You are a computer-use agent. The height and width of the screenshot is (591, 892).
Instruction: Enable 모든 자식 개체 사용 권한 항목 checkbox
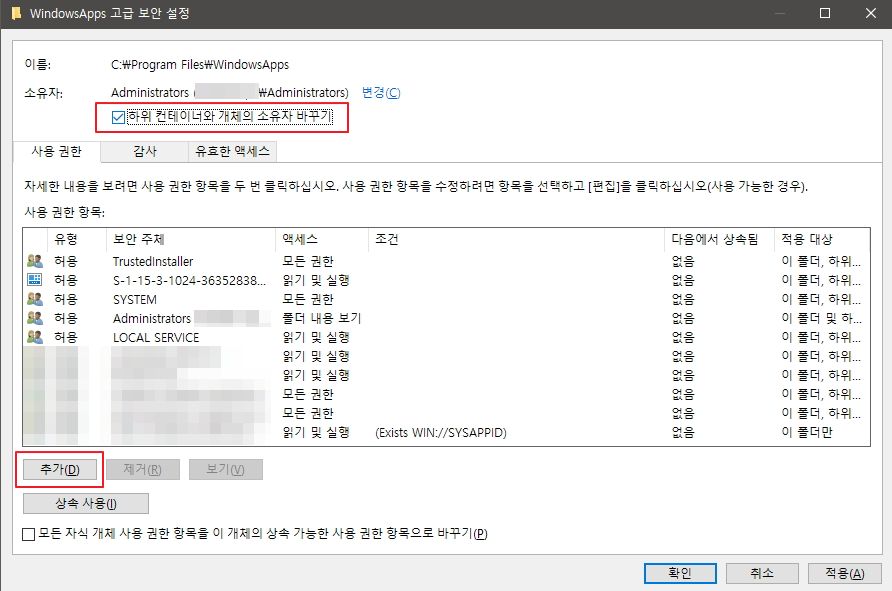tap(28, 534)
